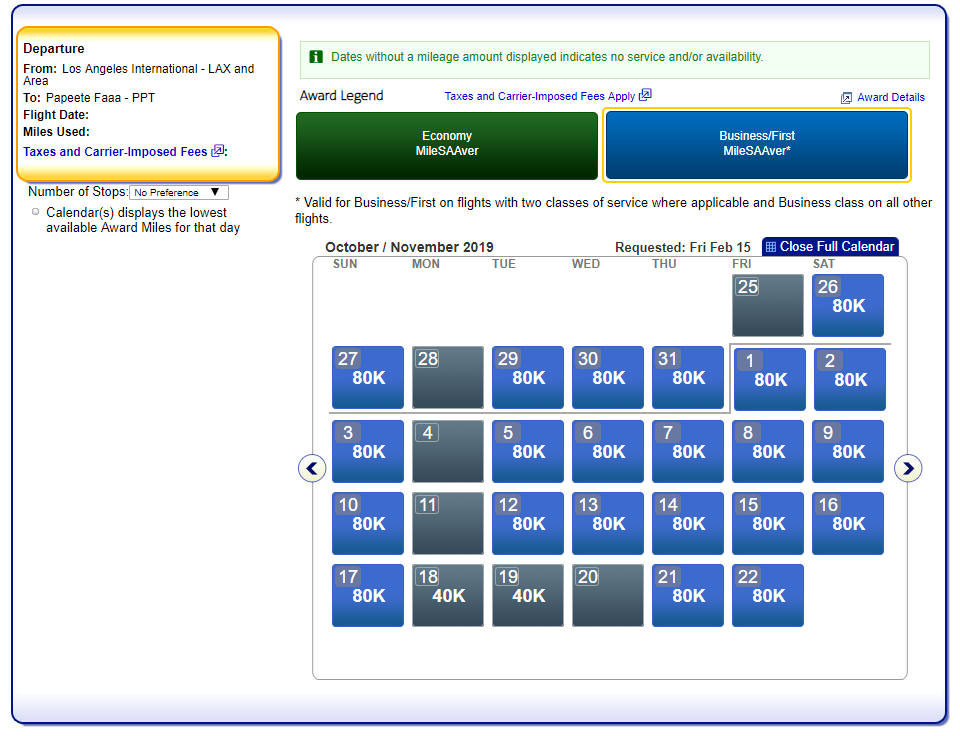Click the Award Details popup icon
The height and width of the screenshot is (736, 960).
click(846, 98)
